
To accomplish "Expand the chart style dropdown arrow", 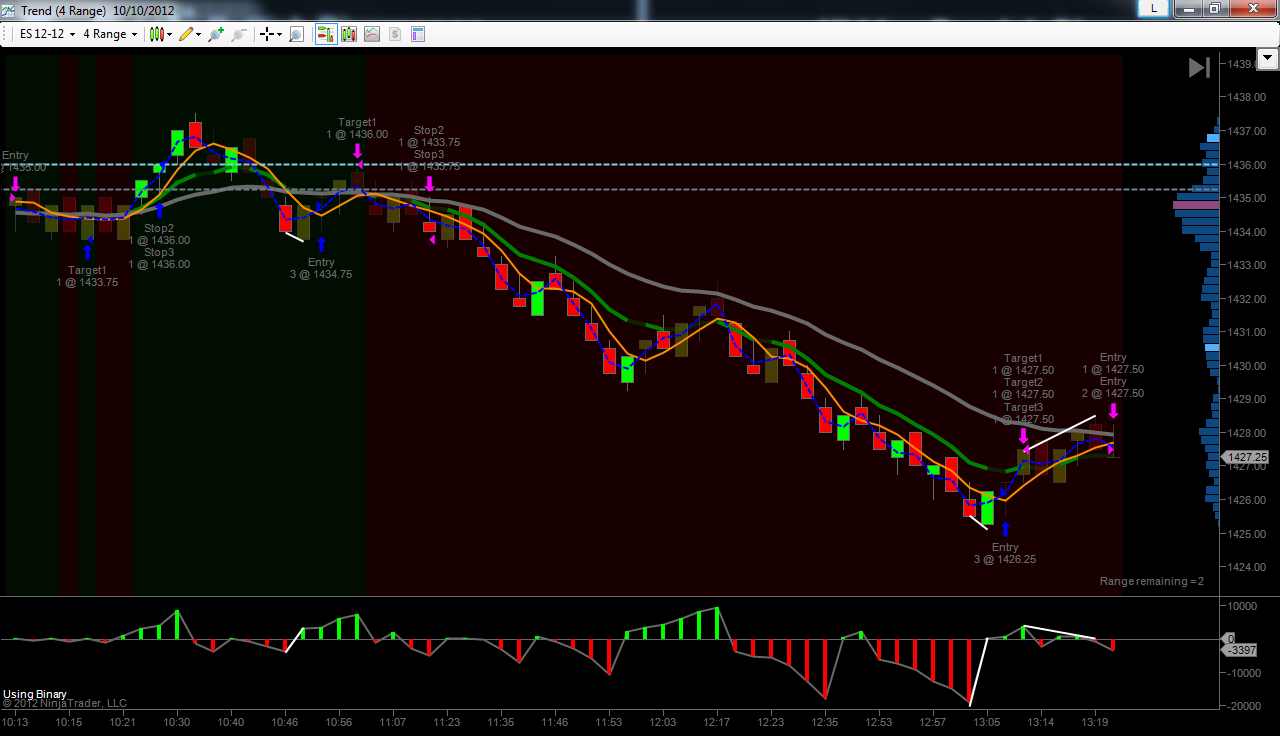I will (169, 34).
